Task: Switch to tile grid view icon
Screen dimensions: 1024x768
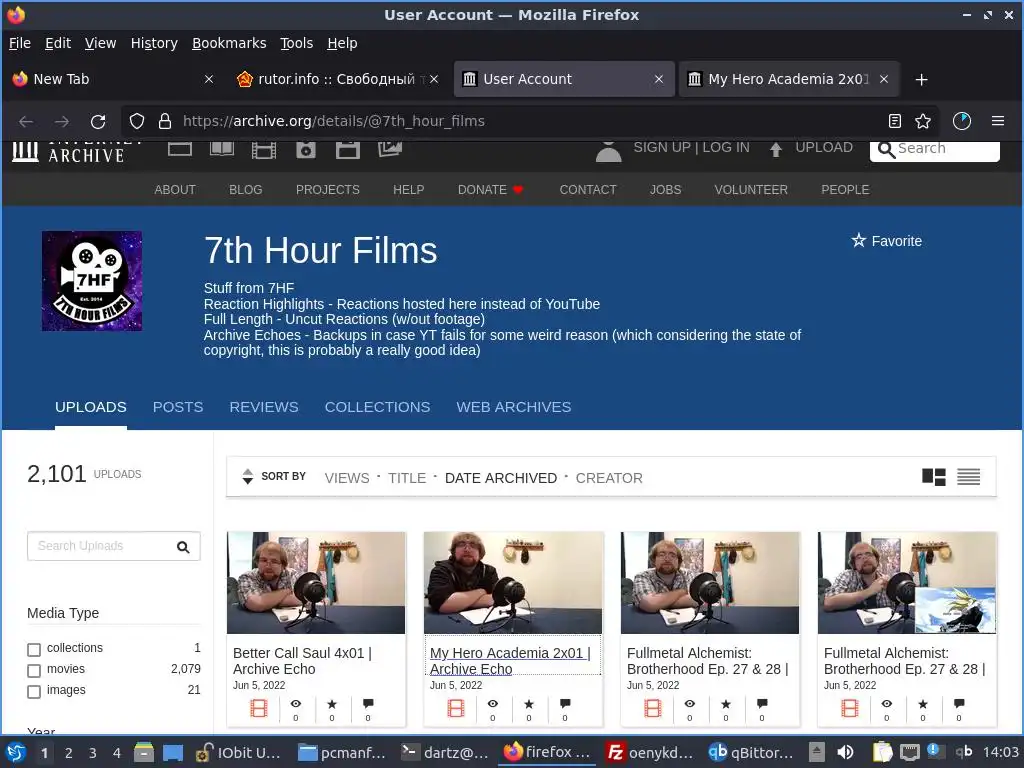Action: 934,477
